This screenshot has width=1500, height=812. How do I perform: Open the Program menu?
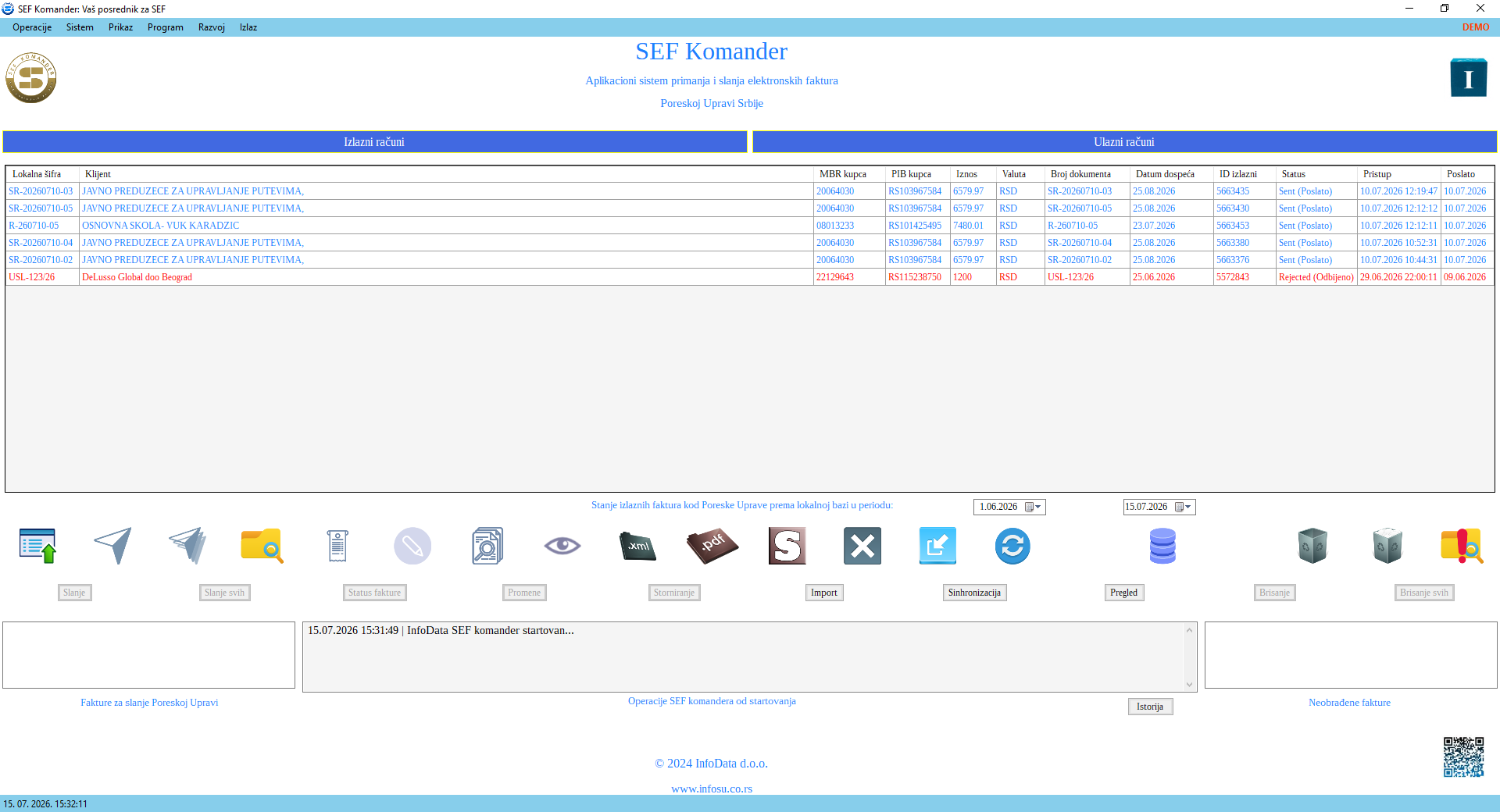(166, 27)
